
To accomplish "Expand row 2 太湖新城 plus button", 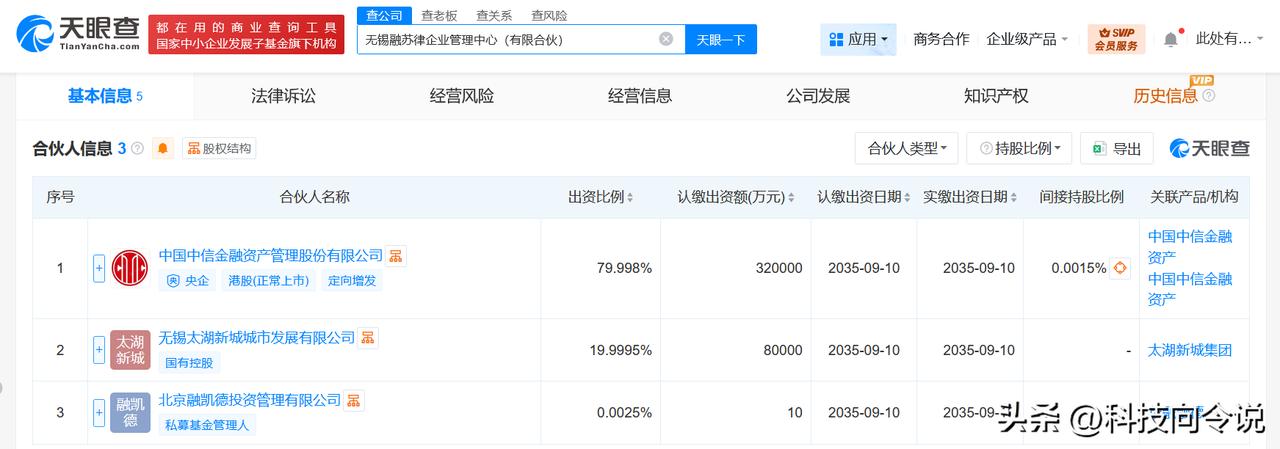I will point(99,350).
